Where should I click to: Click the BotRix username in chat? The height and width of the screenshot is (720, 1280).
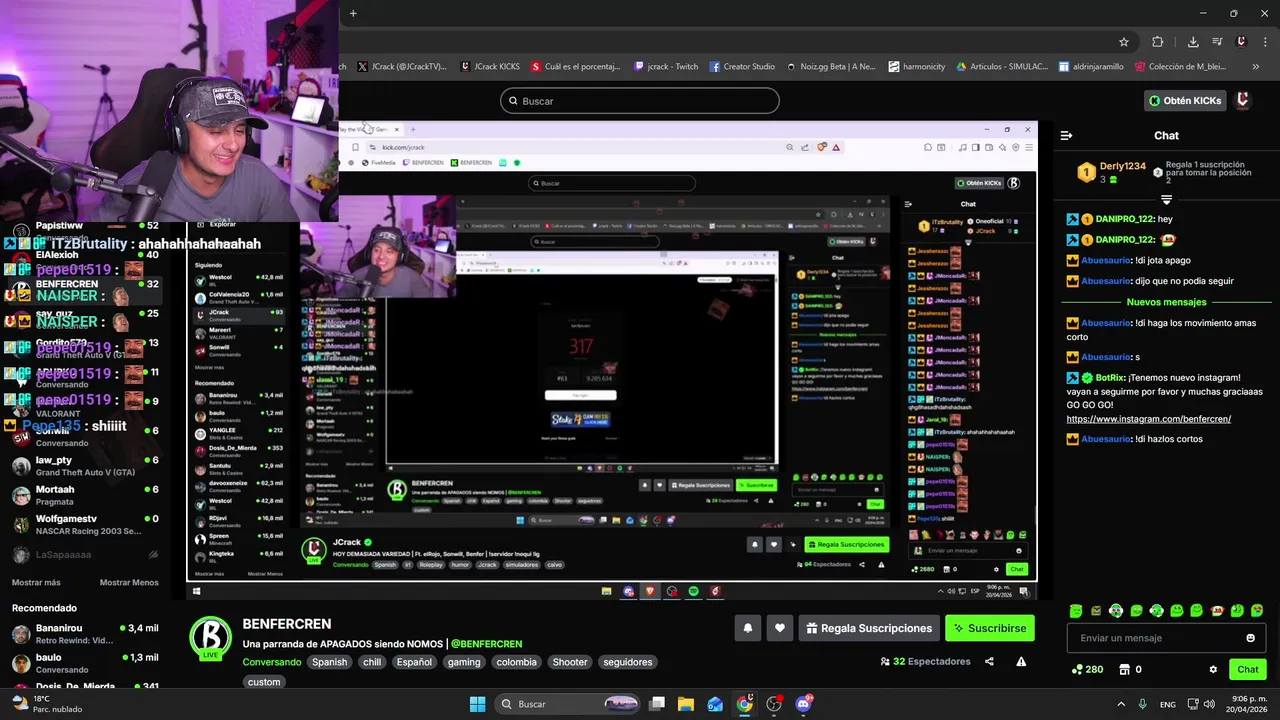click(1110, 377)
